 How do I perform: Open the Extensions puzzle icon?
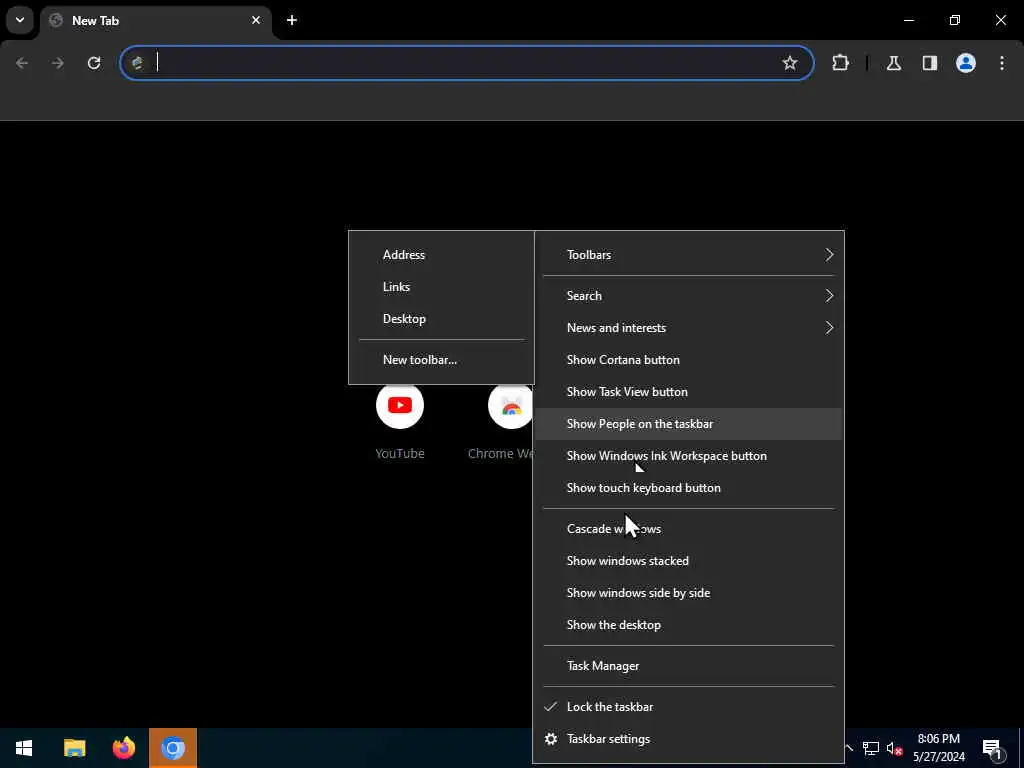840,63
